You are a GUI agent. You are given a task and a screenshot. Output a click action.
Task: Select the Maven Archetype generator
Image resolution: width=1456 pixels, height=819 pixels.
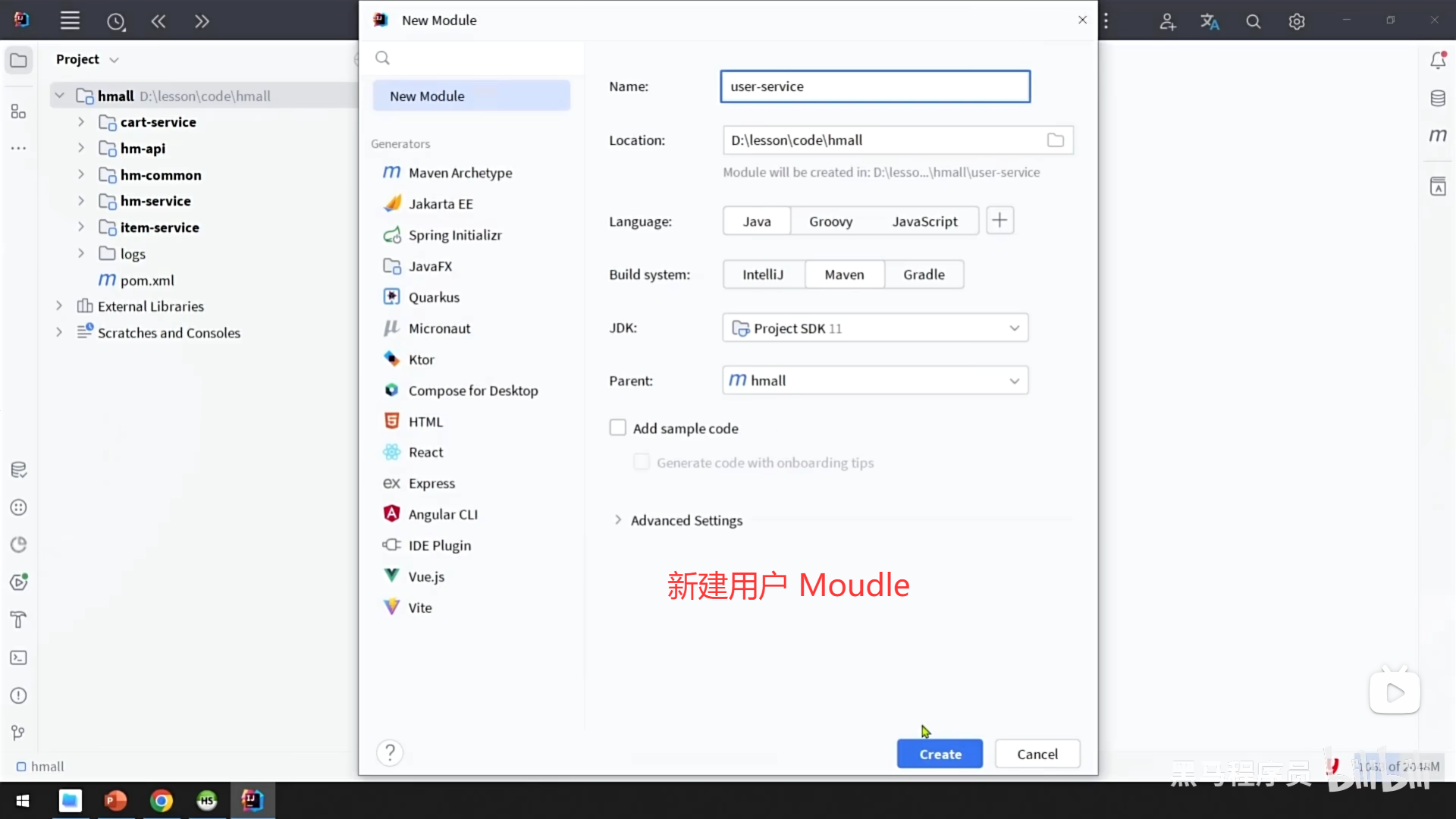(x=460, y=173)
